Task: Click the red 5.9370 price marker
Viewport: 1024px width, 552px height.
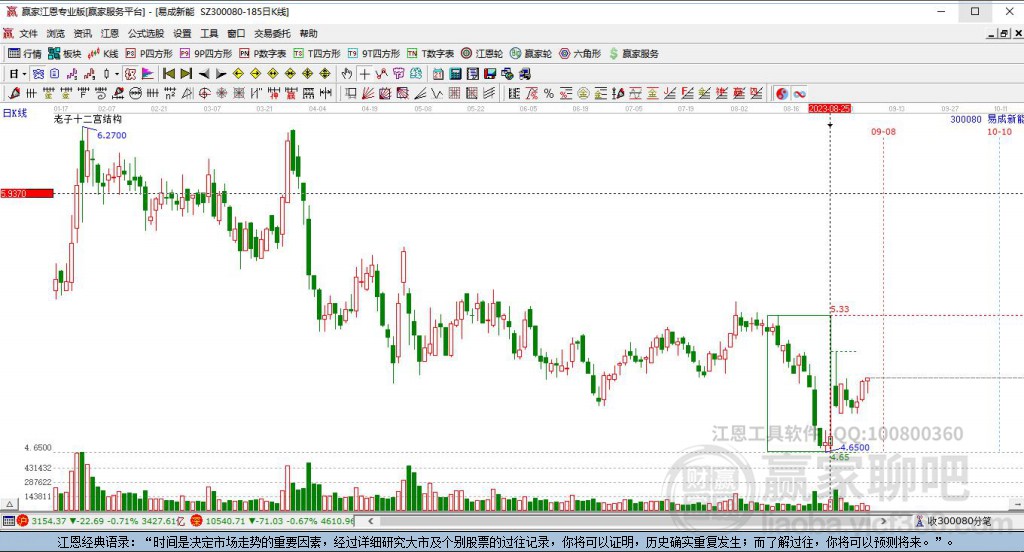Action: point(27,193)
